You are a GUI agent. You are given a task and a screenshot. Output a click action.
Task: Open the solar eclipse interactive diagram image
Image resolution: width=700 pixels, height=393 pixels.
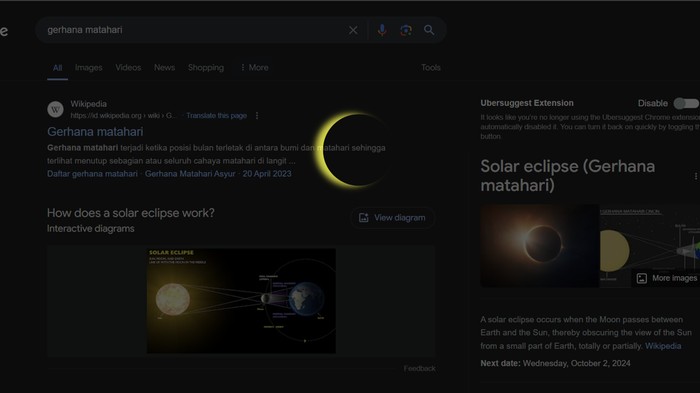pyautogui.click(x=241, y=301)
